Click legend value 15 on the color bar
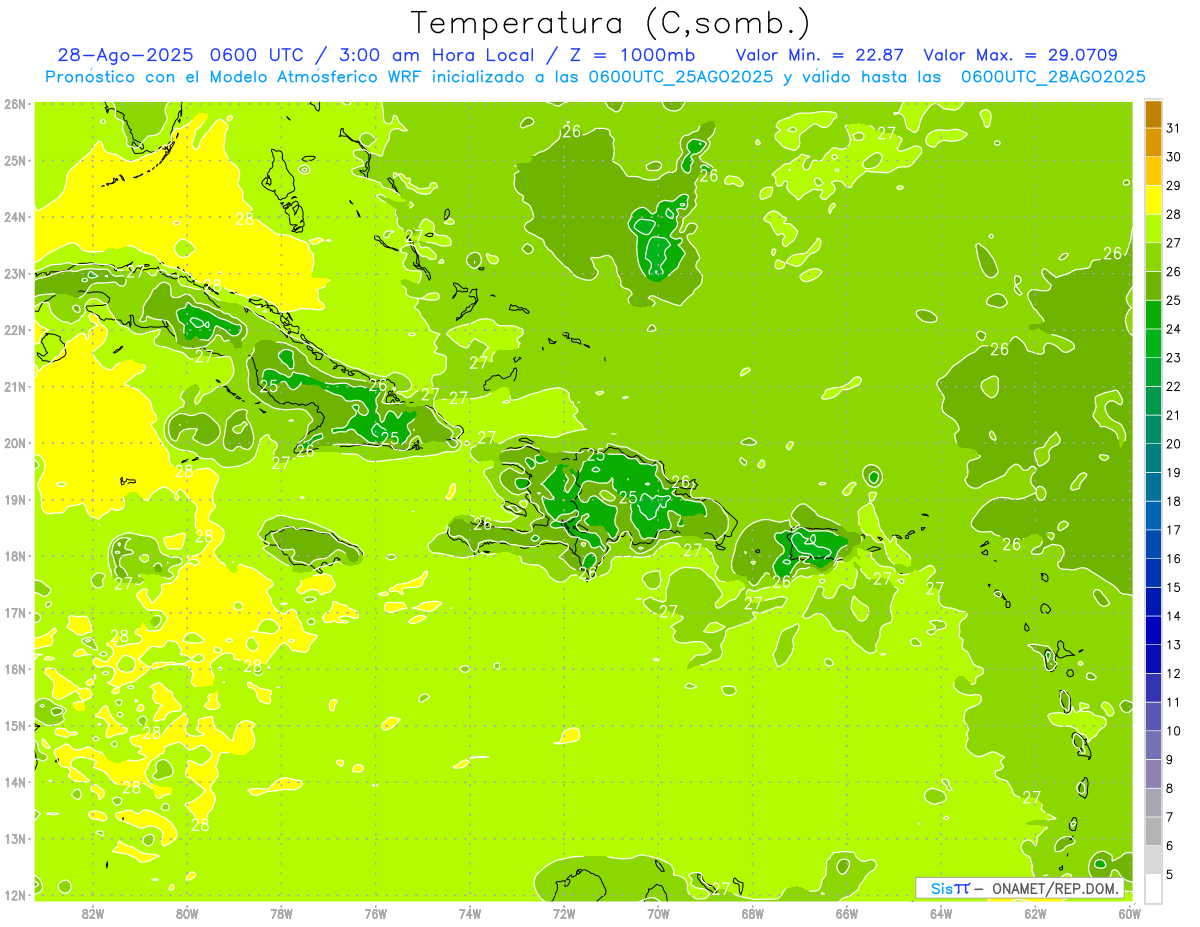This screenshot has height=927, width=1200. coord(1173,588)
